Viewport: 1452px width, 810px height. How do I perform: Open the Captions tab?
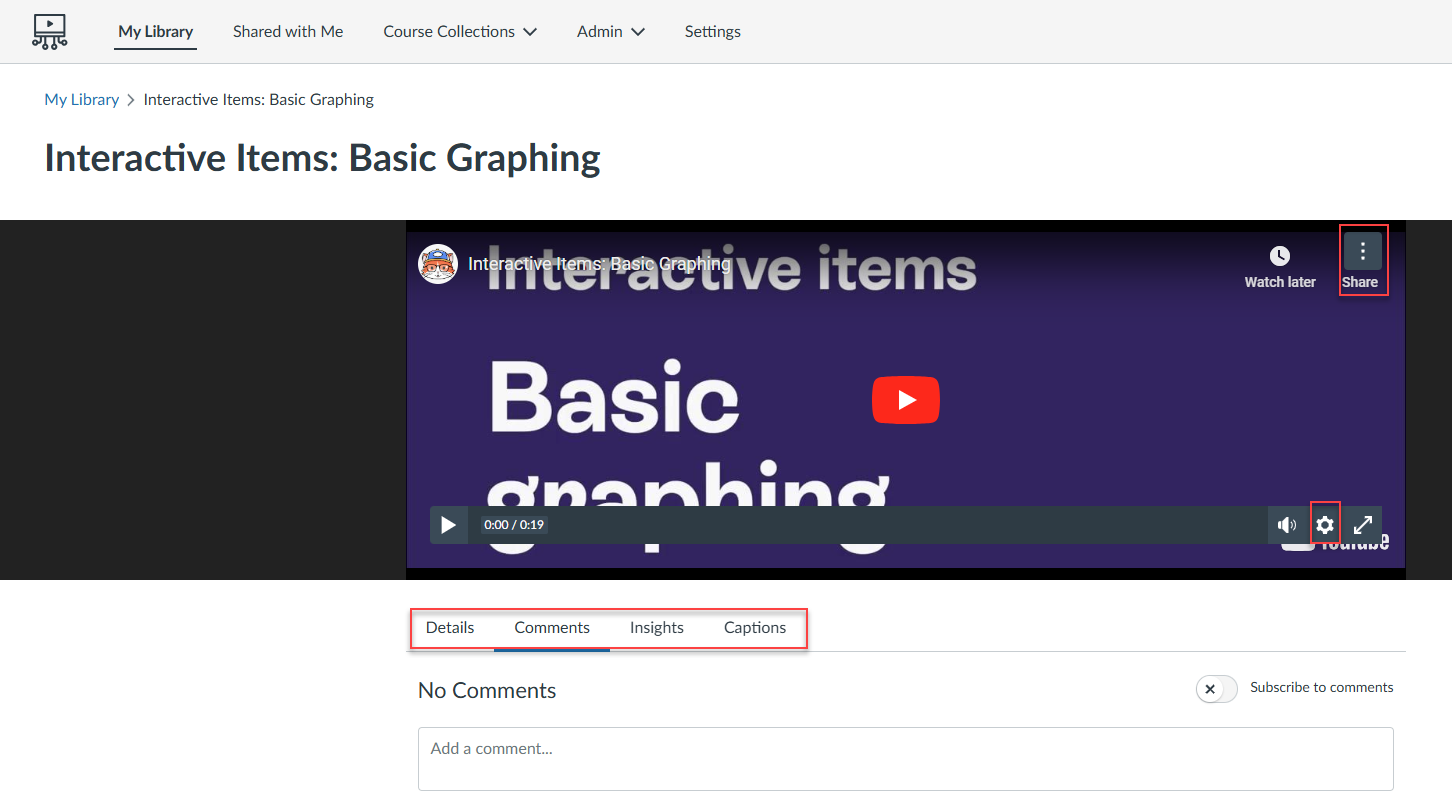point(755,628)
